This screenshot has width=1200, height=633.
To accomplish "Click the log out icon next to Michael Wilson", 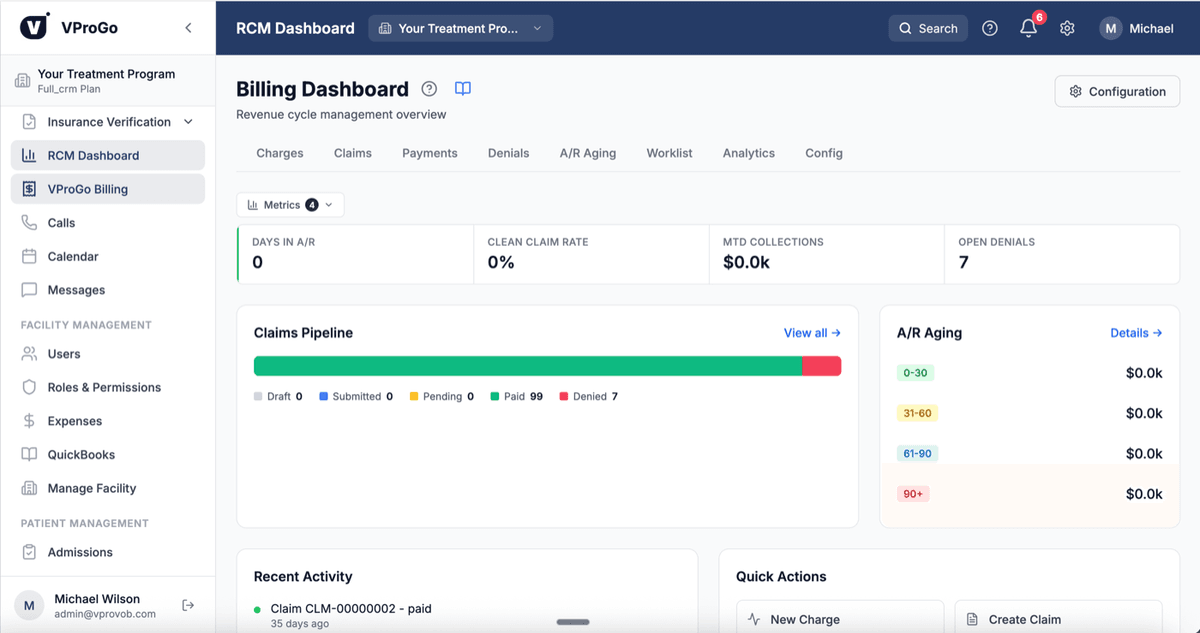I will coord(187,604).
